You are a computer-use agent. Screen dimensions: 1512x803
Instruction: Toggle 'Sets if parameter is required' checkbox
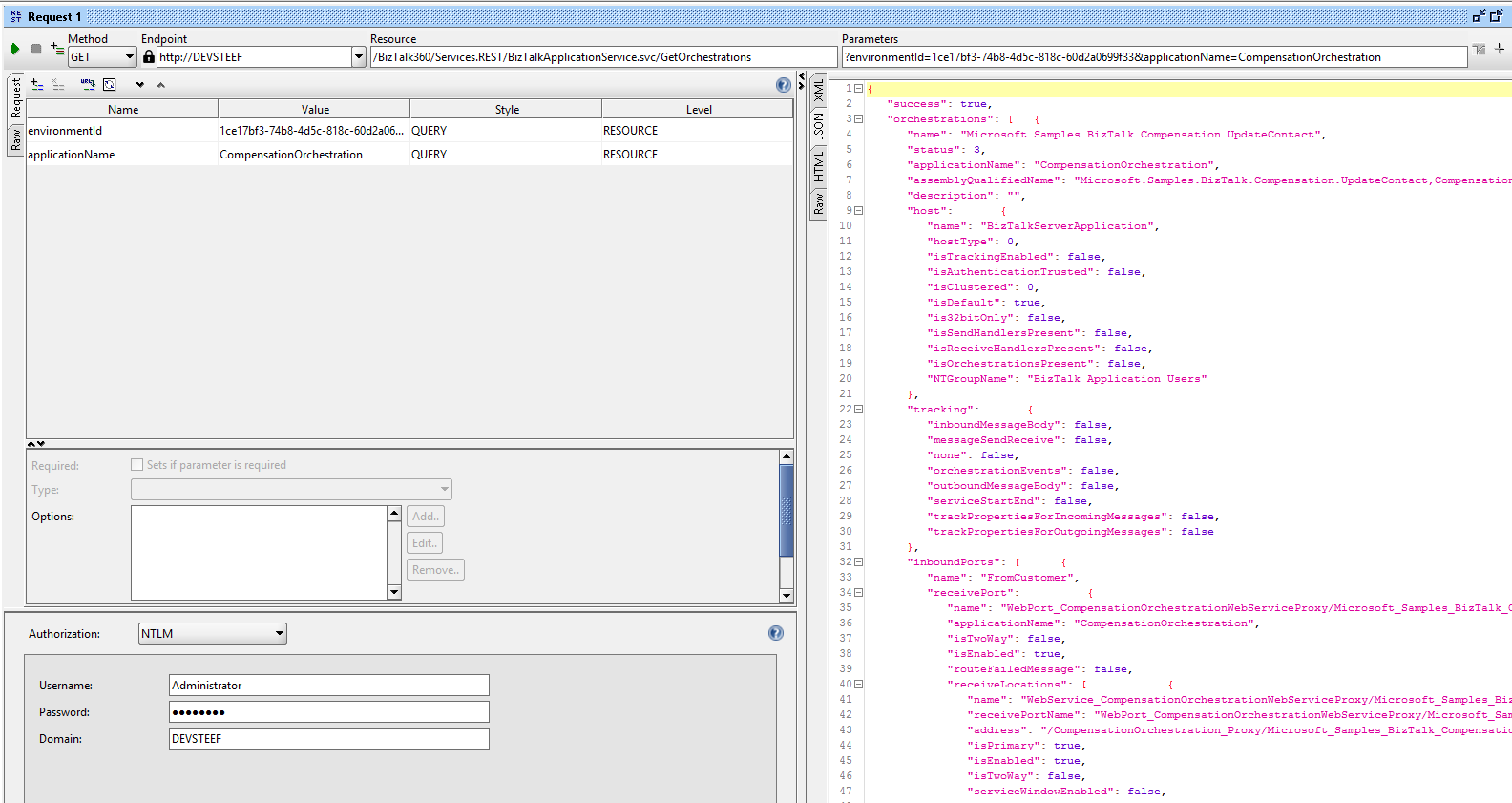[136, 465]
